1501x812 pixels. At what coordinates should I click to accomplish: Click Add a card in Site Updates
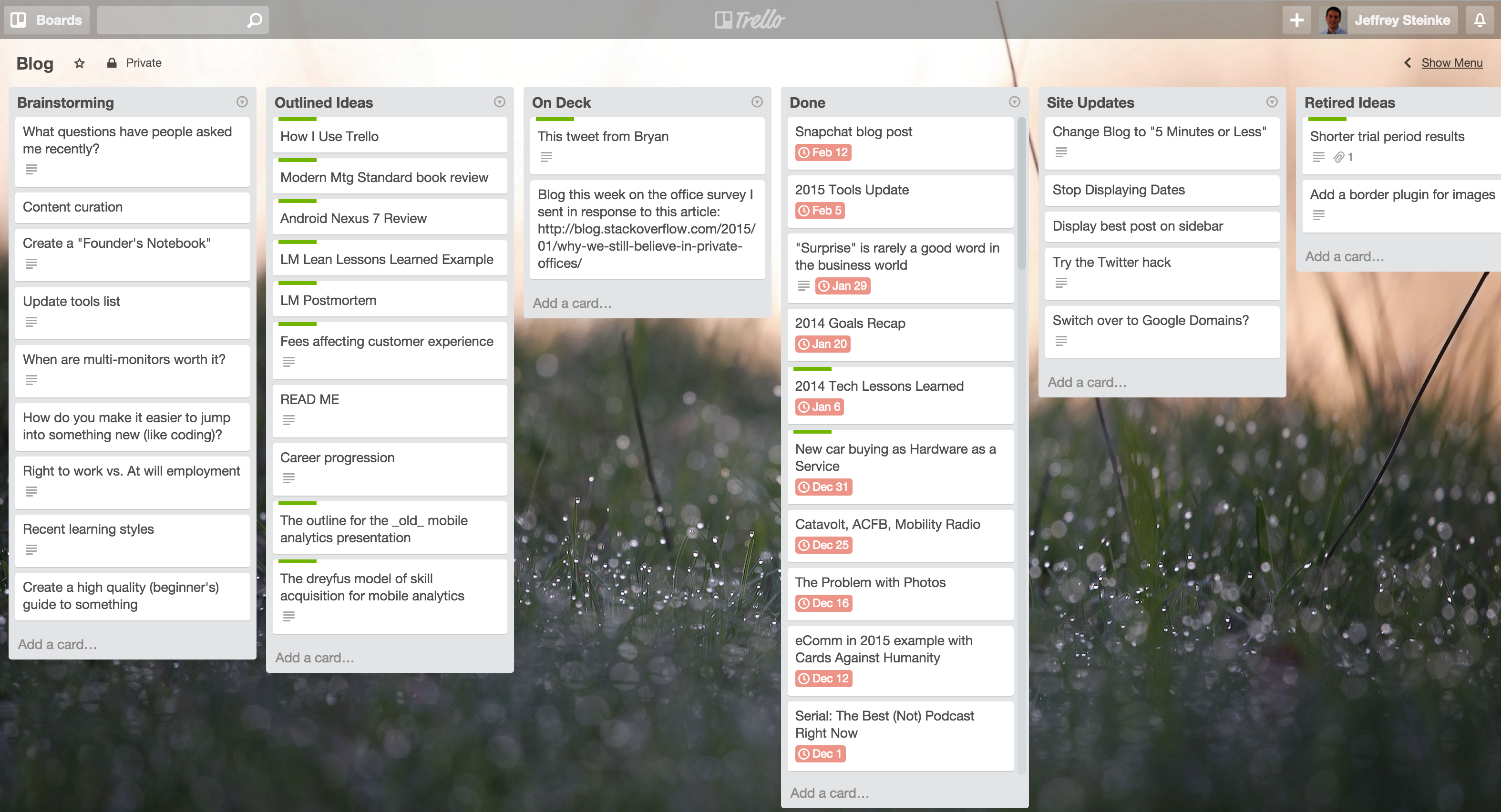[1087, 382]
